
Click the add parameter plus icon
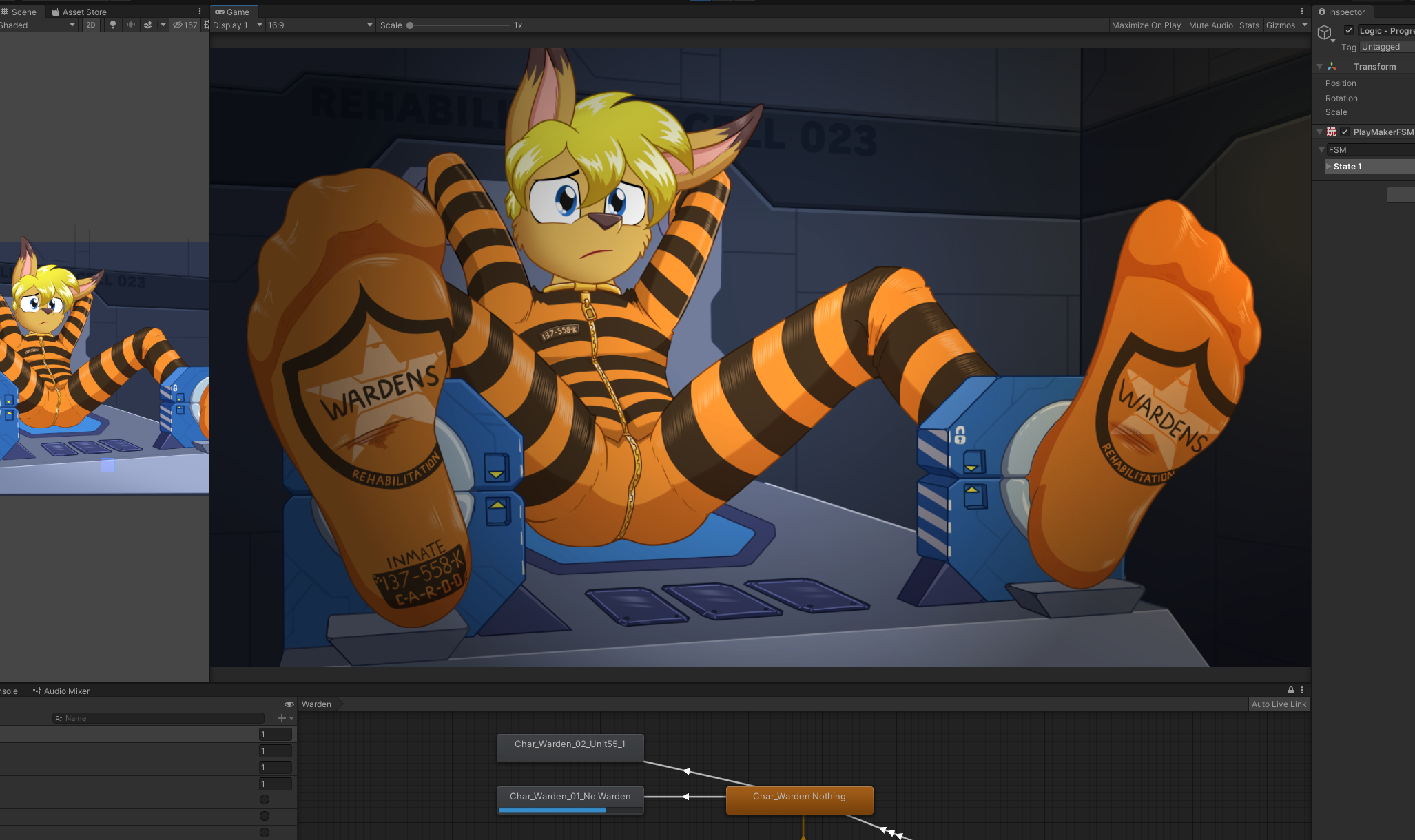coord(281,718)
